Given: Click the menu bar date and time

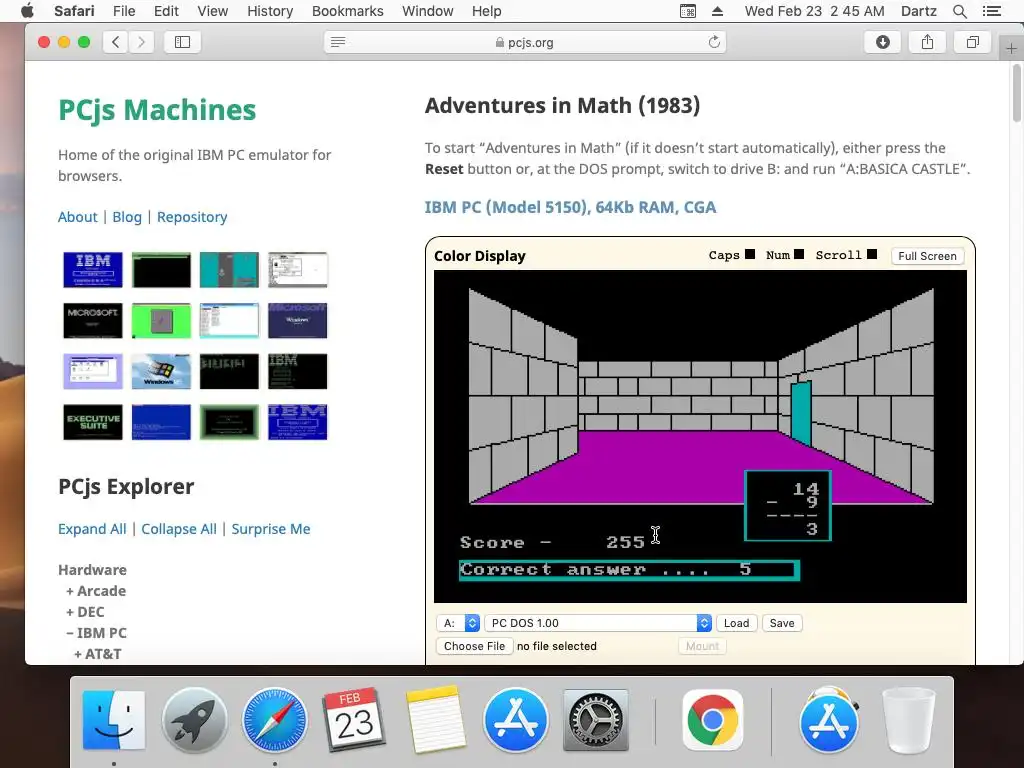Looking at the screenshot, I should tap(814, 11).
